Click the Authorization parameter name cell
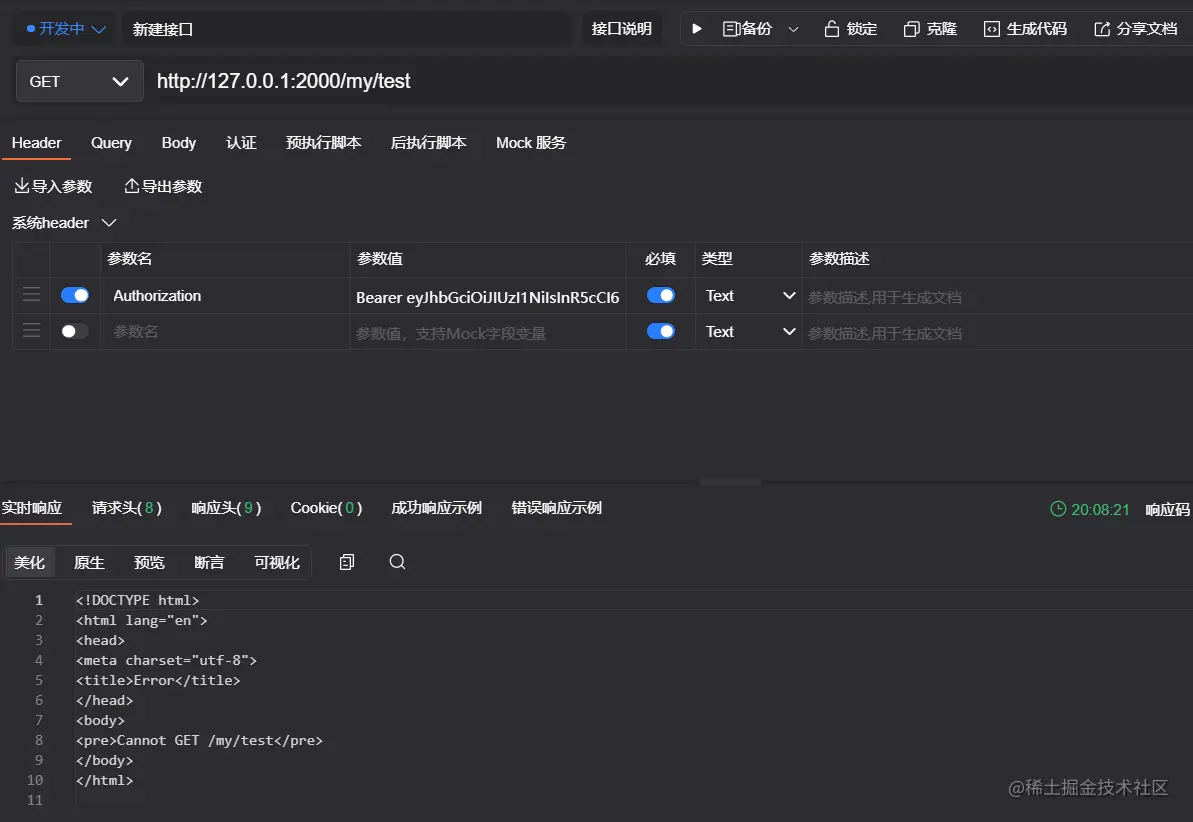The width and height of the screenshot is (1193, 822). [225, 295]
